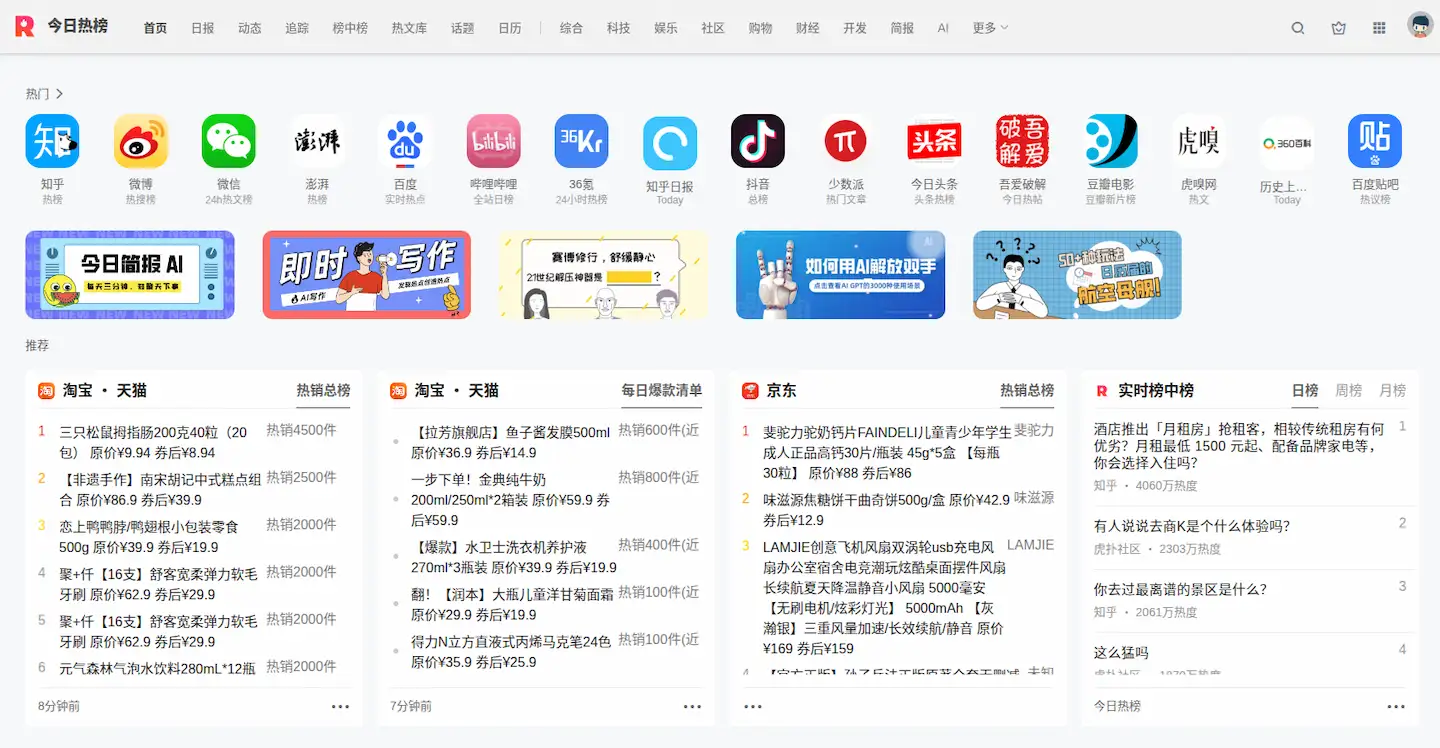Open 有人说说去商K question link
The width and height of the screenshot is (1440, 748).
(x=1192, y=526)
